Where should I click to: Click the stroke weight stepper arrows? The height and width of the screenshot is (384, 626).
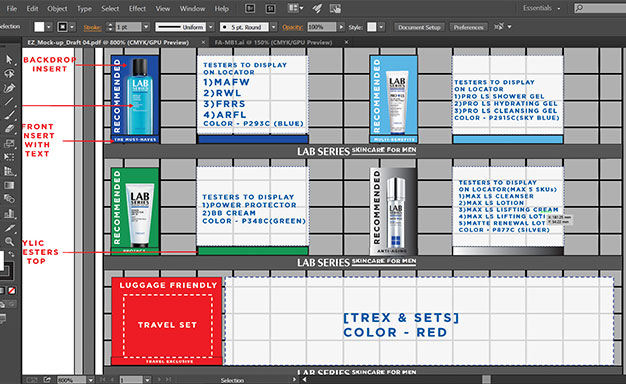click(110, 27)
